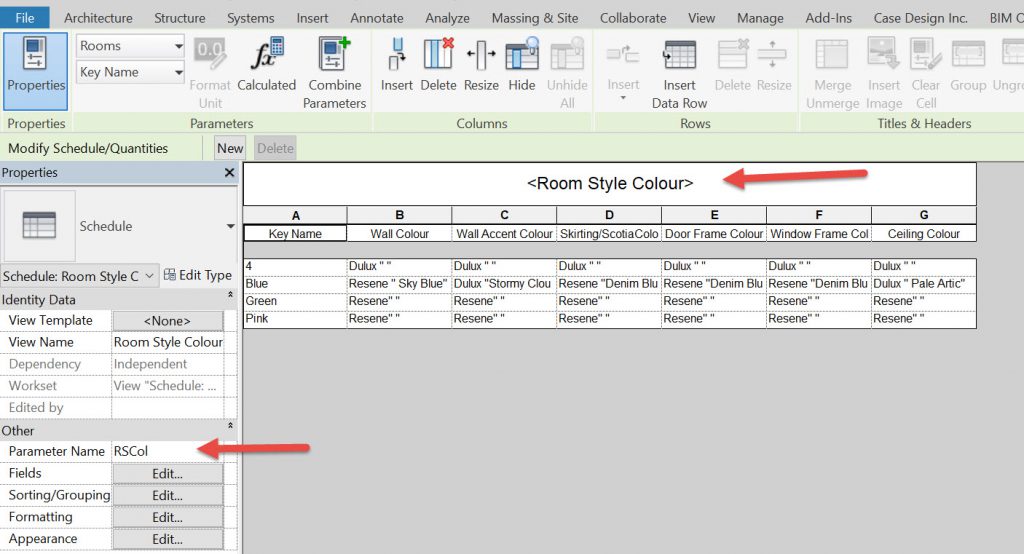This screenshot has height=554, width=1024.
Task: Open the Annotate ribbon tab
Action: [x=377, y=18]
